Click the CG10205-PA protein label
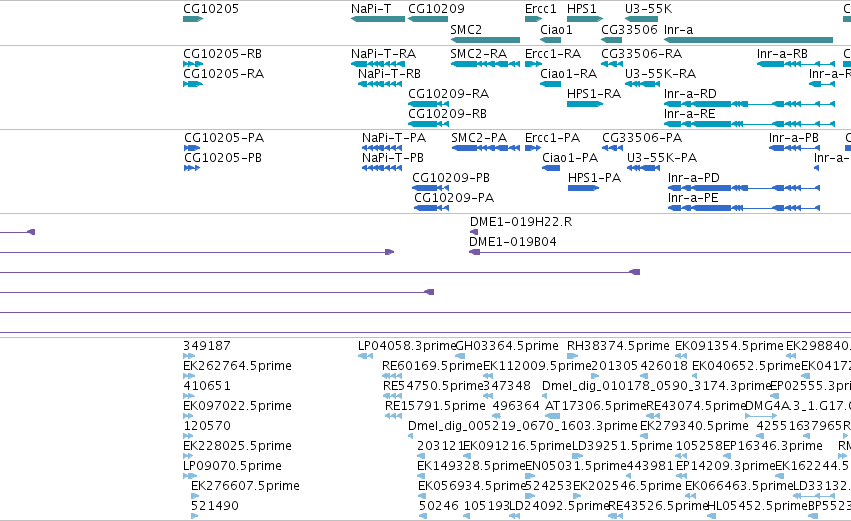The height and width of the screenshot is (521, 851). tap(224, 138)
